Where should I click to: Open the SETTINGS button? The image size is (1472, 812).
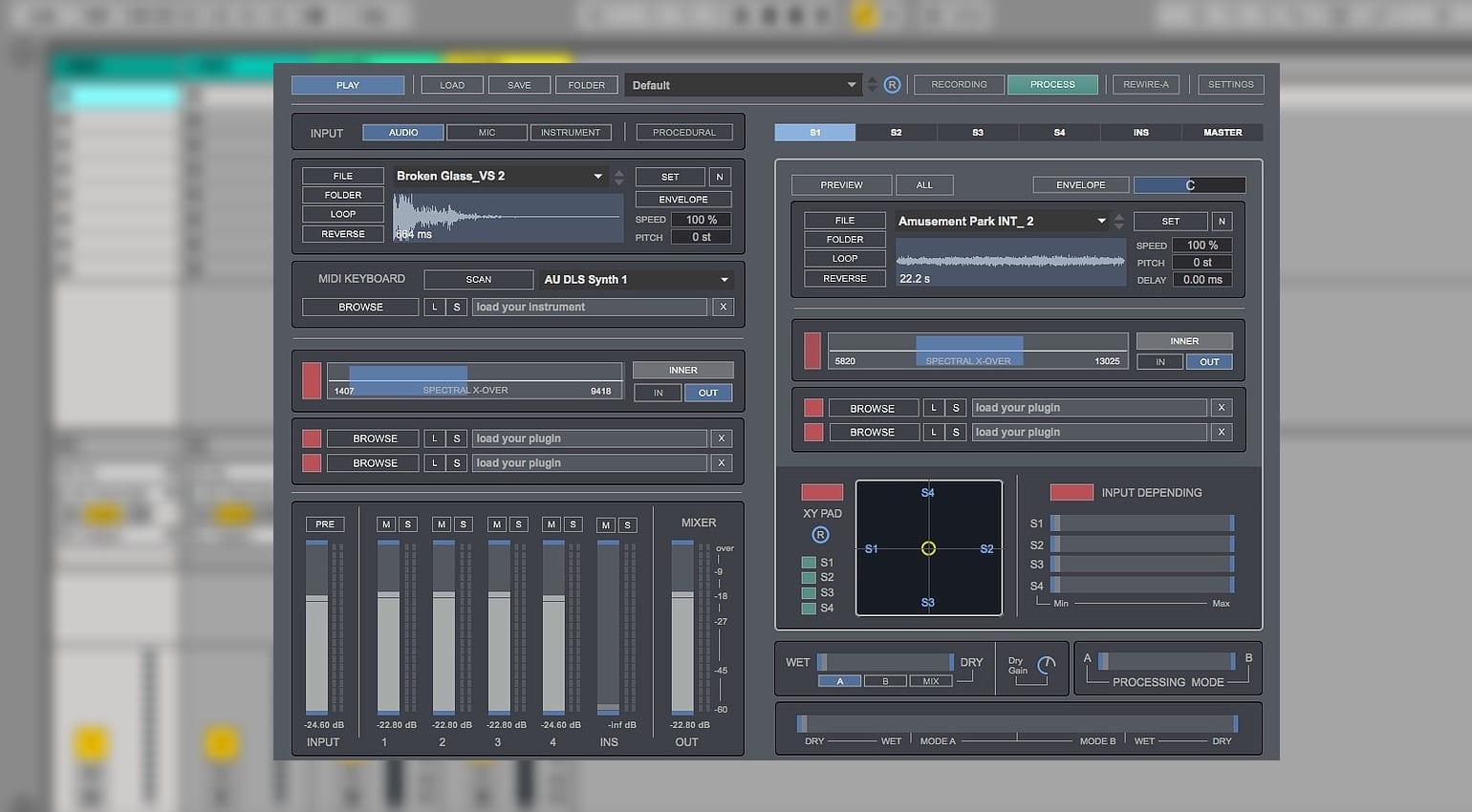coord(1231,84)
